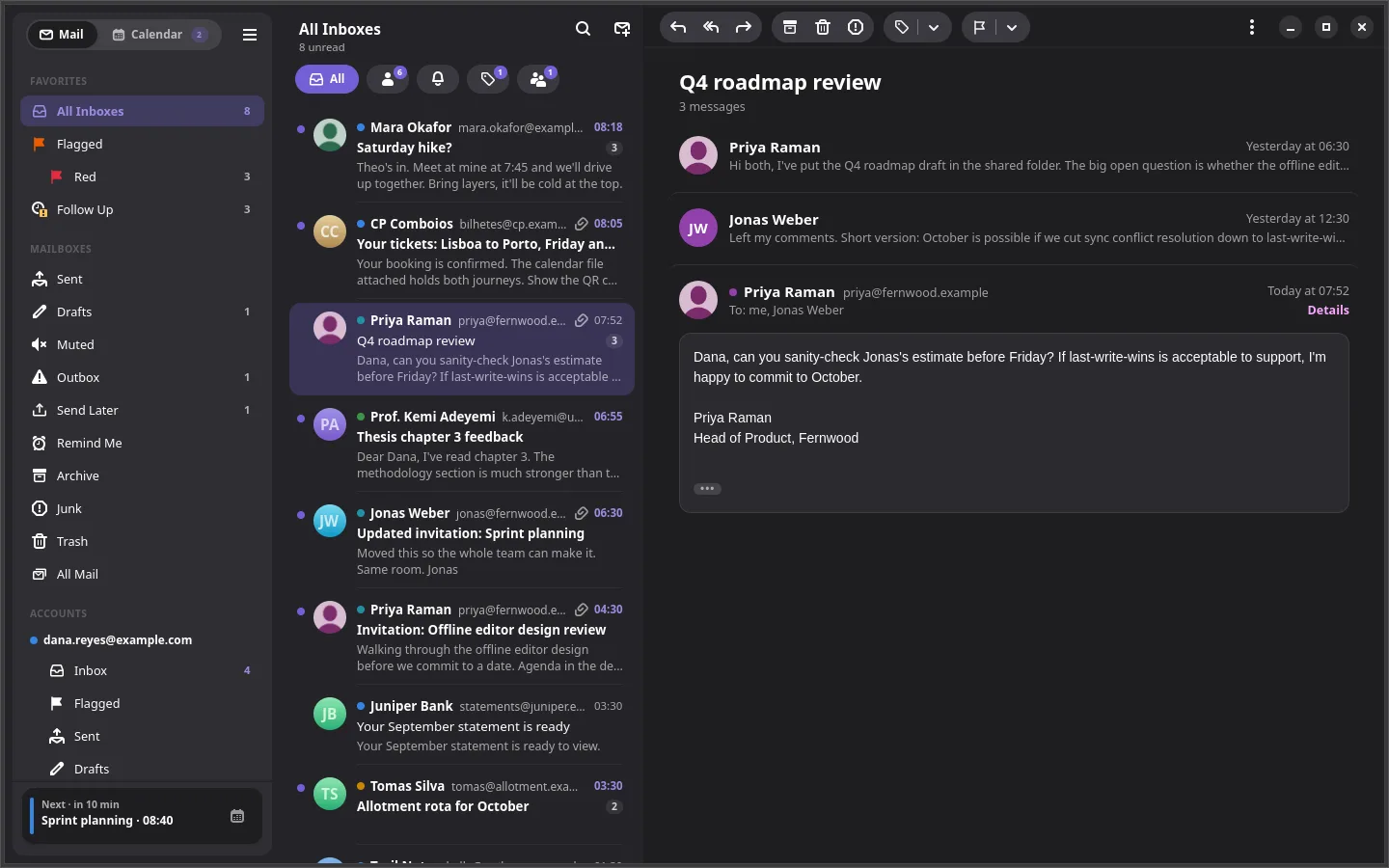This screenshot has width=1389, height=868.
Task: Toggle the tag filter chip
Action: click(x=488, y=79)
